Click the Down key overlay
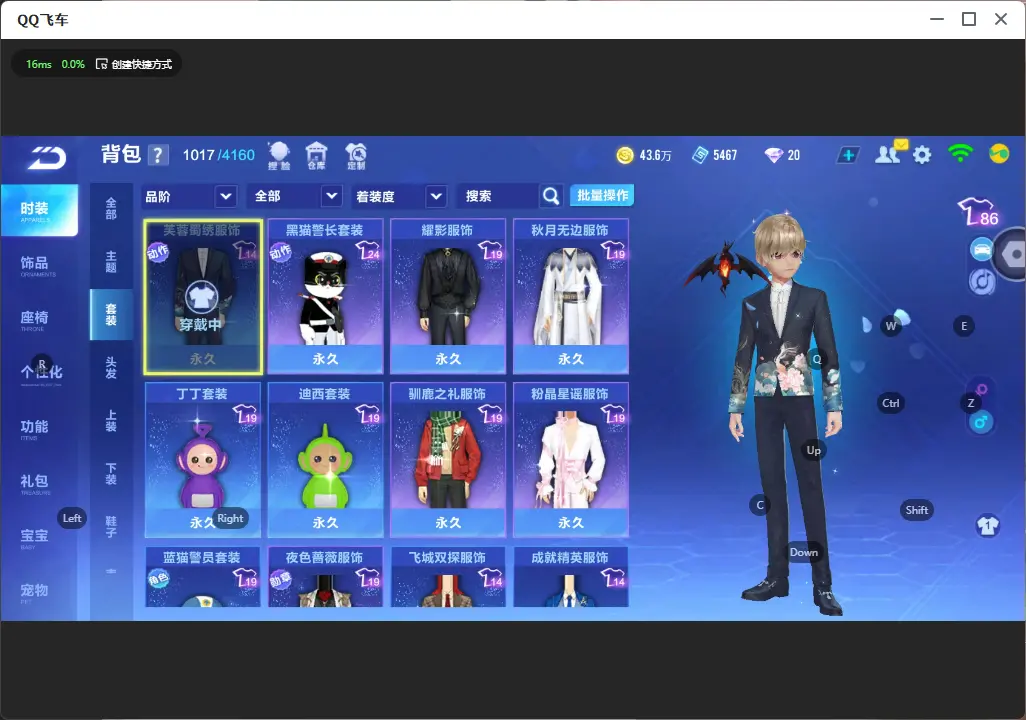This screenshot has height=720, width=1026. (x=804, y=552)
